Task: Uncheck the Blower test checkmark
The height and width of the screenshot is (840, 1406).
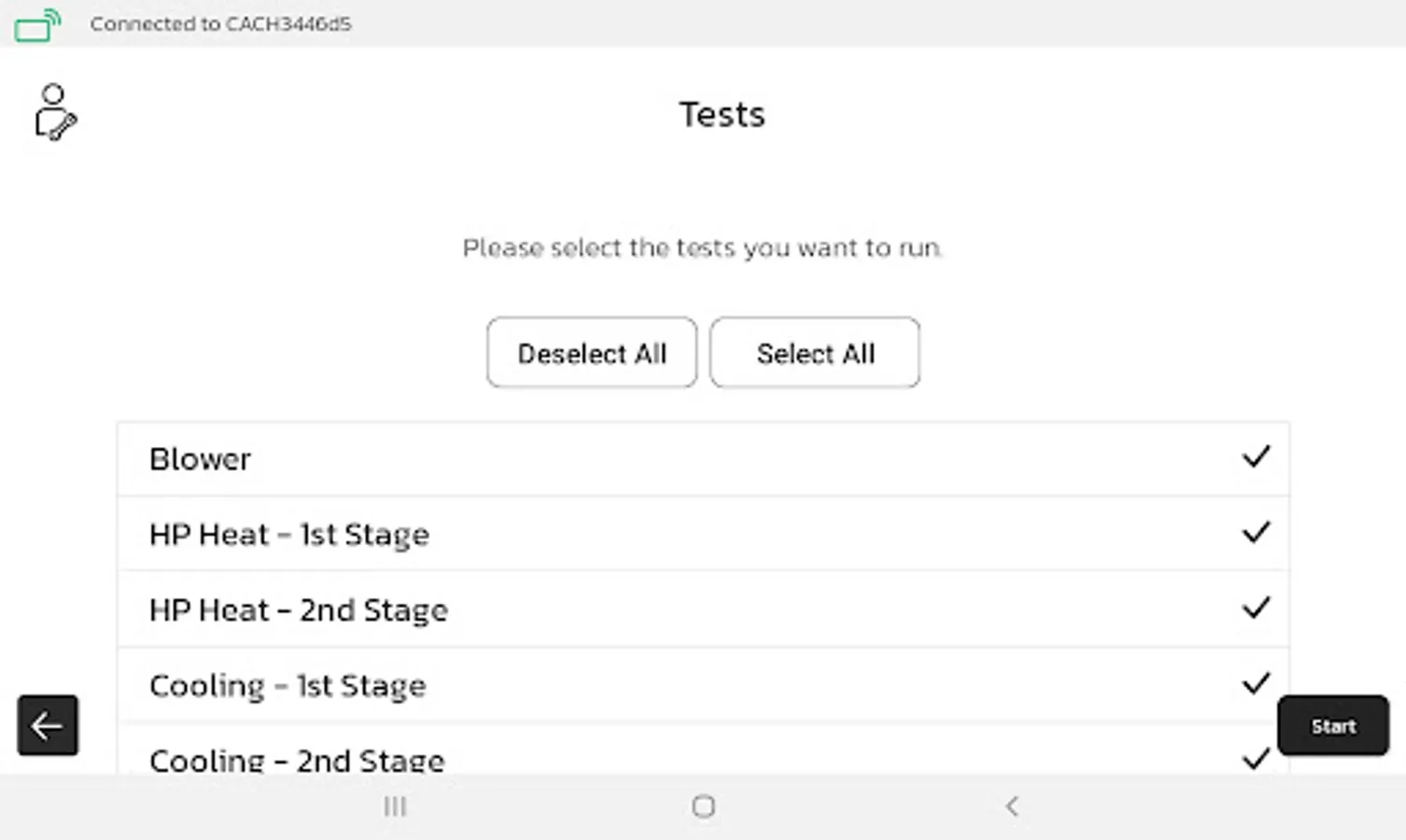Action: 1256,457
